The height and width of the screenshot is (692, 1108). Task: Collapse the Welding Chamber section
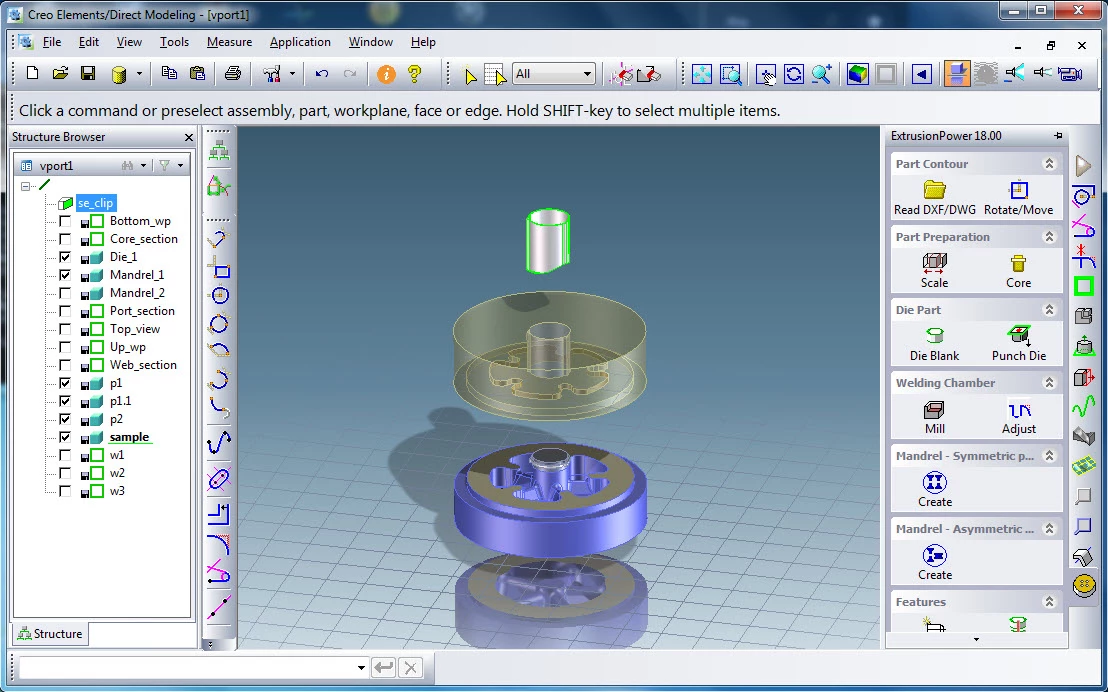click(1049, 382)
